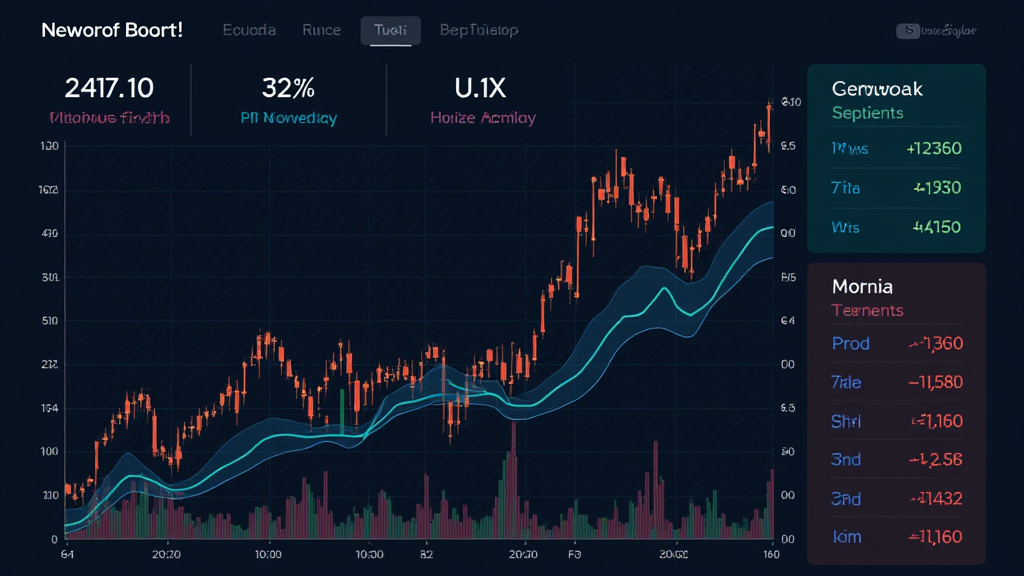Select the 2417.10 stat card
Viewport: 1024px width, 576px height.
[x=109, y=100]
